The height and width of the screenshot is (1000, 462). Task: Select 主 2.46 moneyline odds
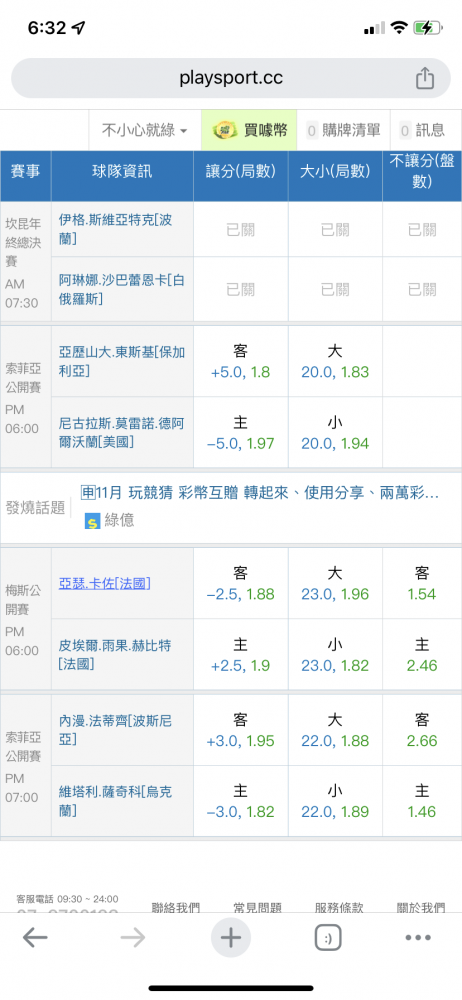(x=422, y=655)
